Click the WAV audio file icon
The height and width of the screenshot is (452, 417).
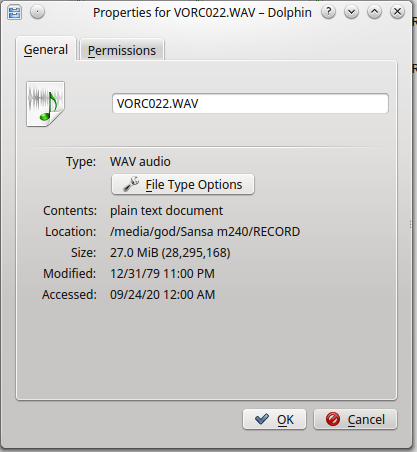tap(45, 104)
